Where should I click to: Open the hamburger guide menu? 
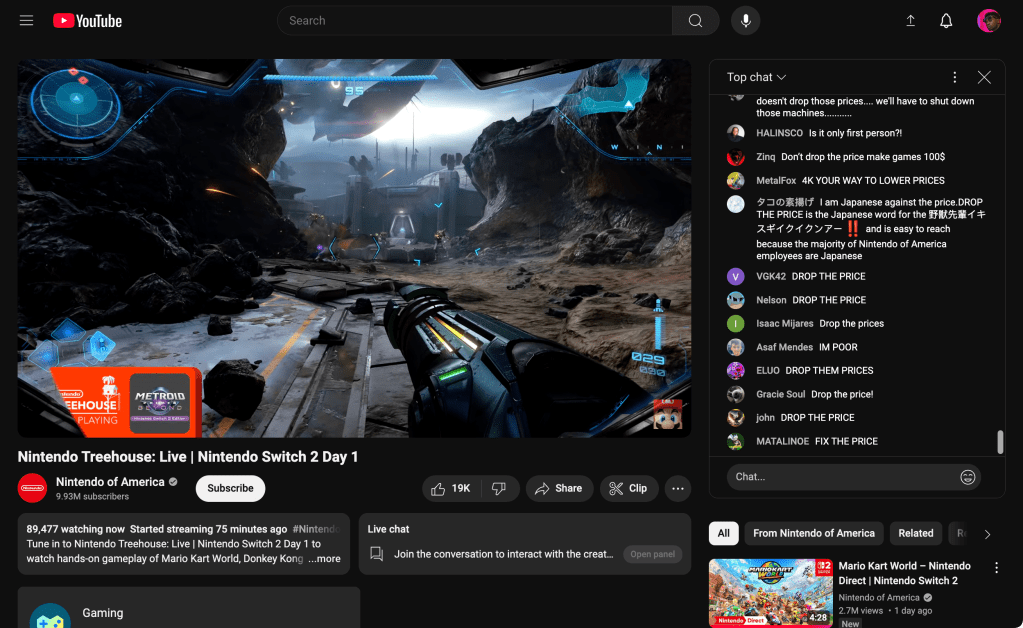click(x=26, y=21)
